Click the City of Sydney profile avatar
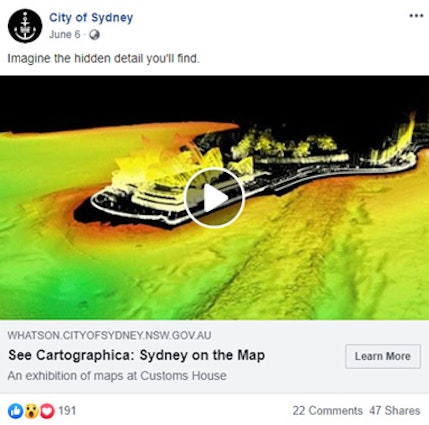429x425 pixels. click(x=25, y=26)
